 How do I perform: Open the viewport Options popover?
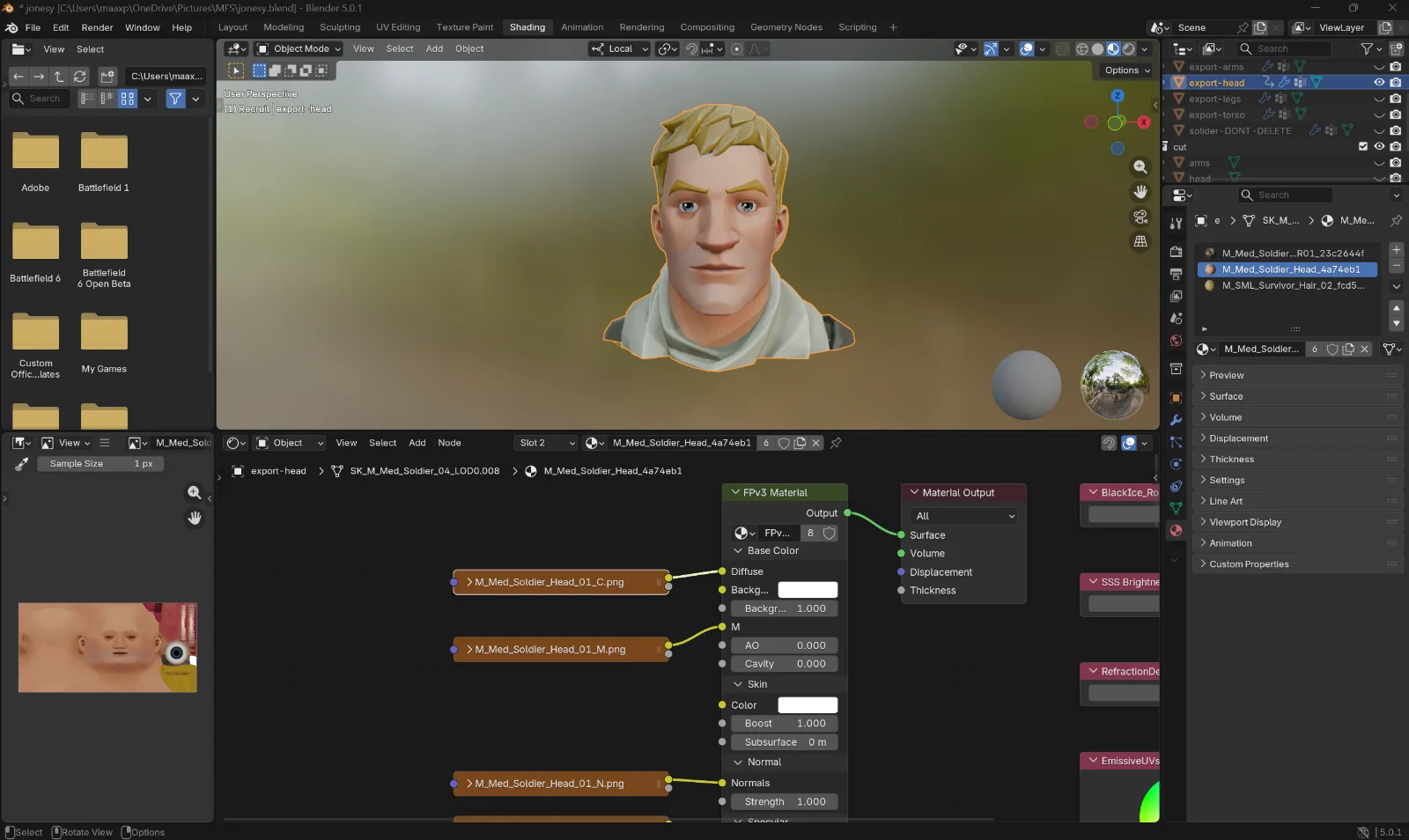[x=1127, y=70]
